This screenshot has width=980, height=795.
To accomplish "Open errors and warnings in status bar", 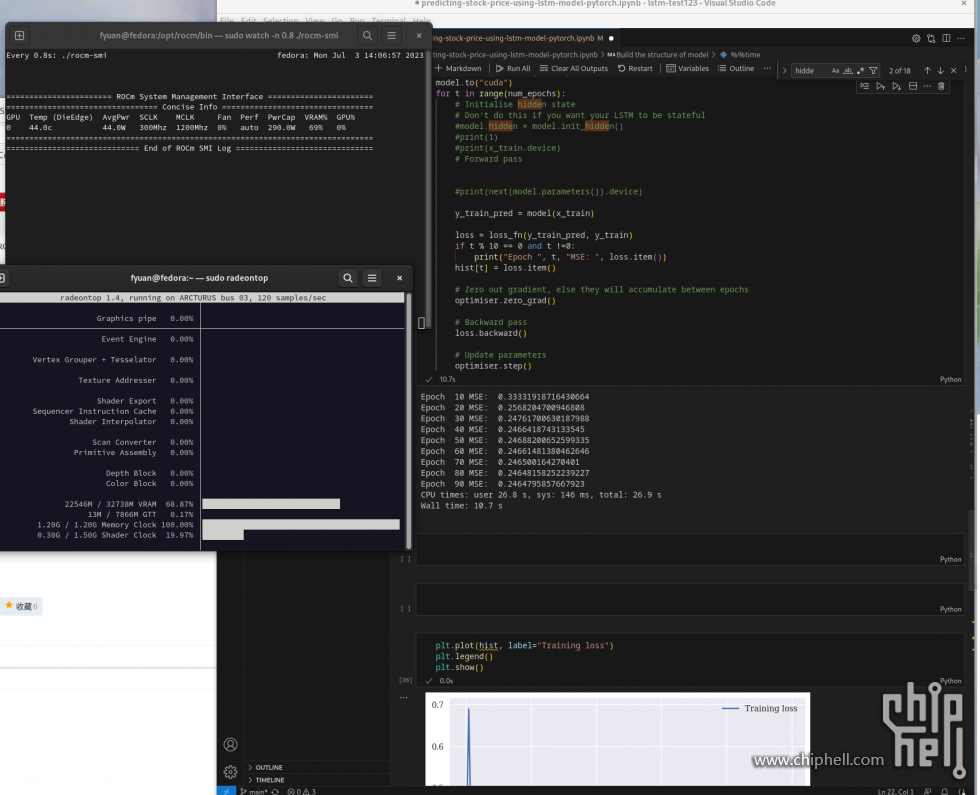I will (x=302, y=791).
